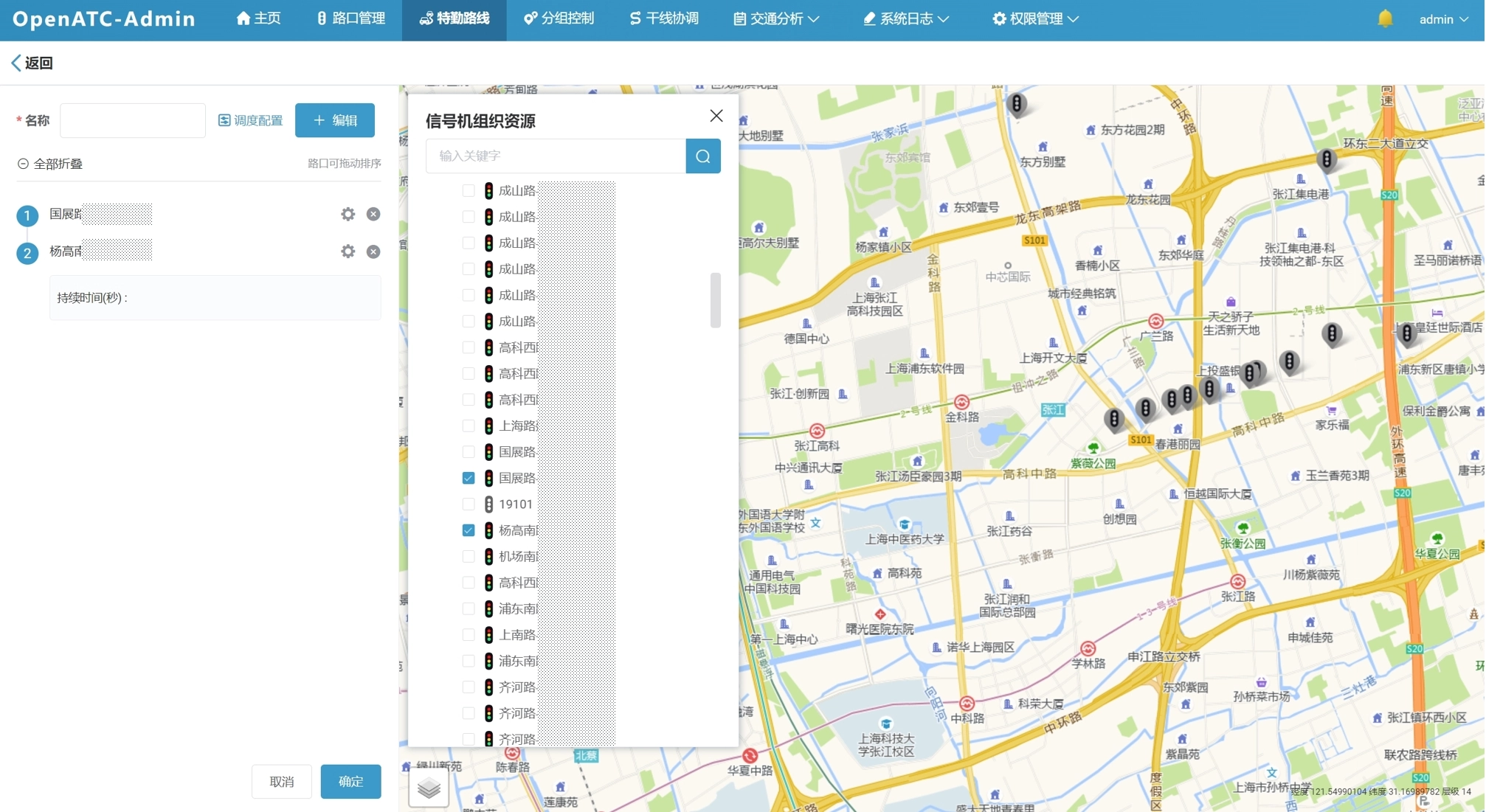Click the dialog list scrollbar
Screen dimensions: 1486x812
[x=715, y=300]
